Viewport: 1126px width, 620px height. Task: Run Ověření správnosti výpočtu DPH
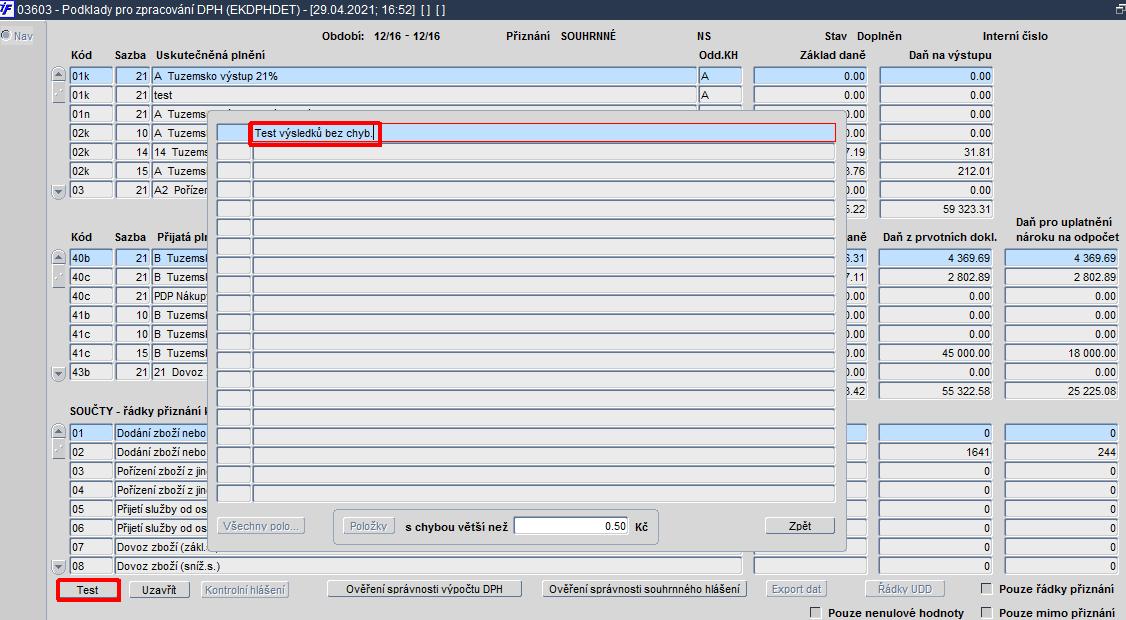click(x=424, y=589)
